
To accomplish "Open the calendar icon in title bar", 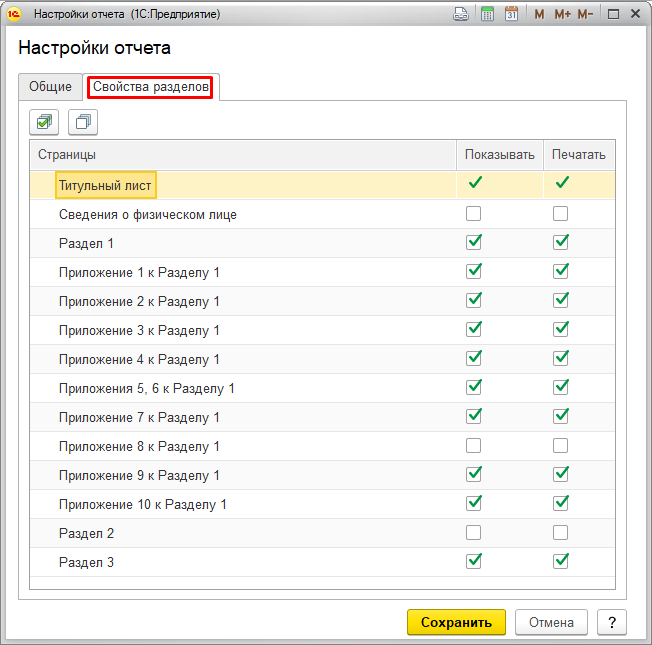I will click(x=511, y=15).
